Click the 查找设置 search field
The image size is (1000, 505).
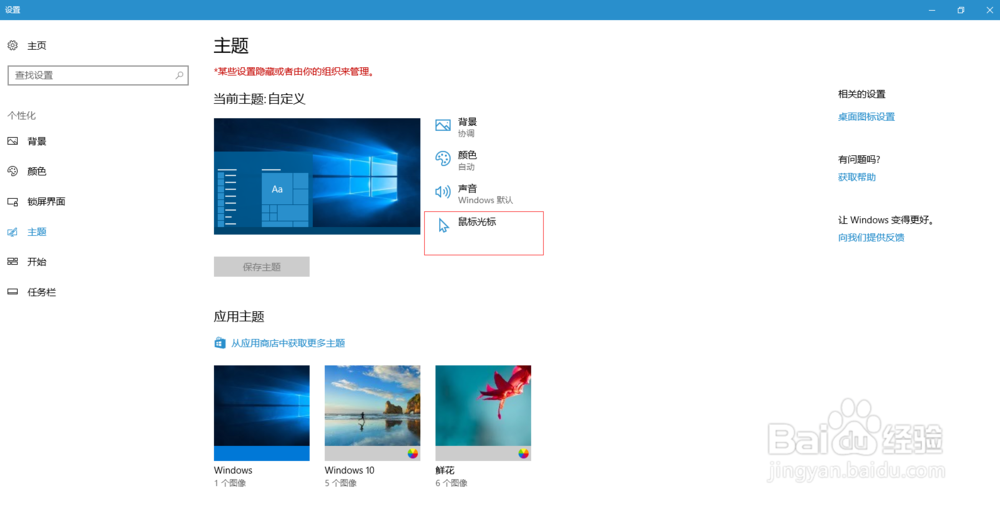point(98,75)
